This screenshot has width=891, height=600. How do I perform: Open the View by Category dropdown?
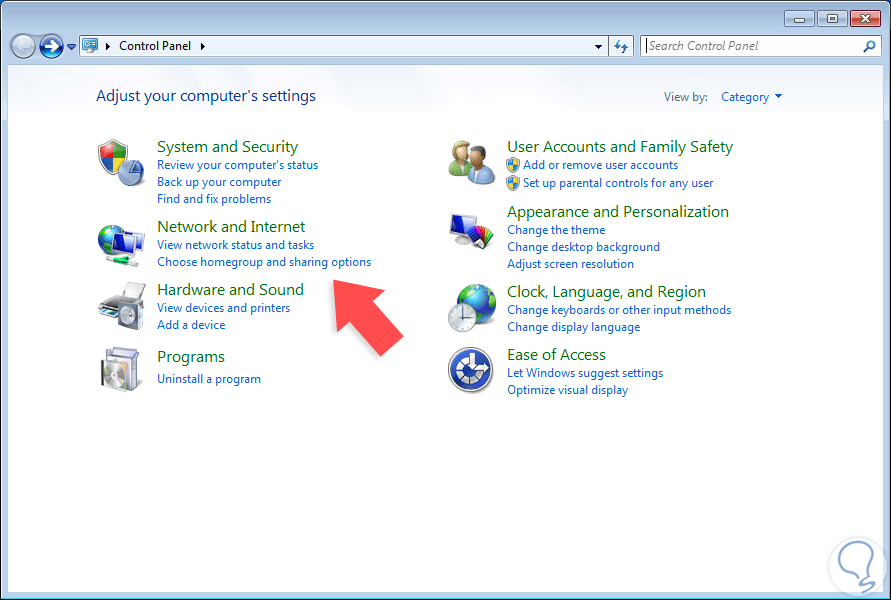pos(751,97)
